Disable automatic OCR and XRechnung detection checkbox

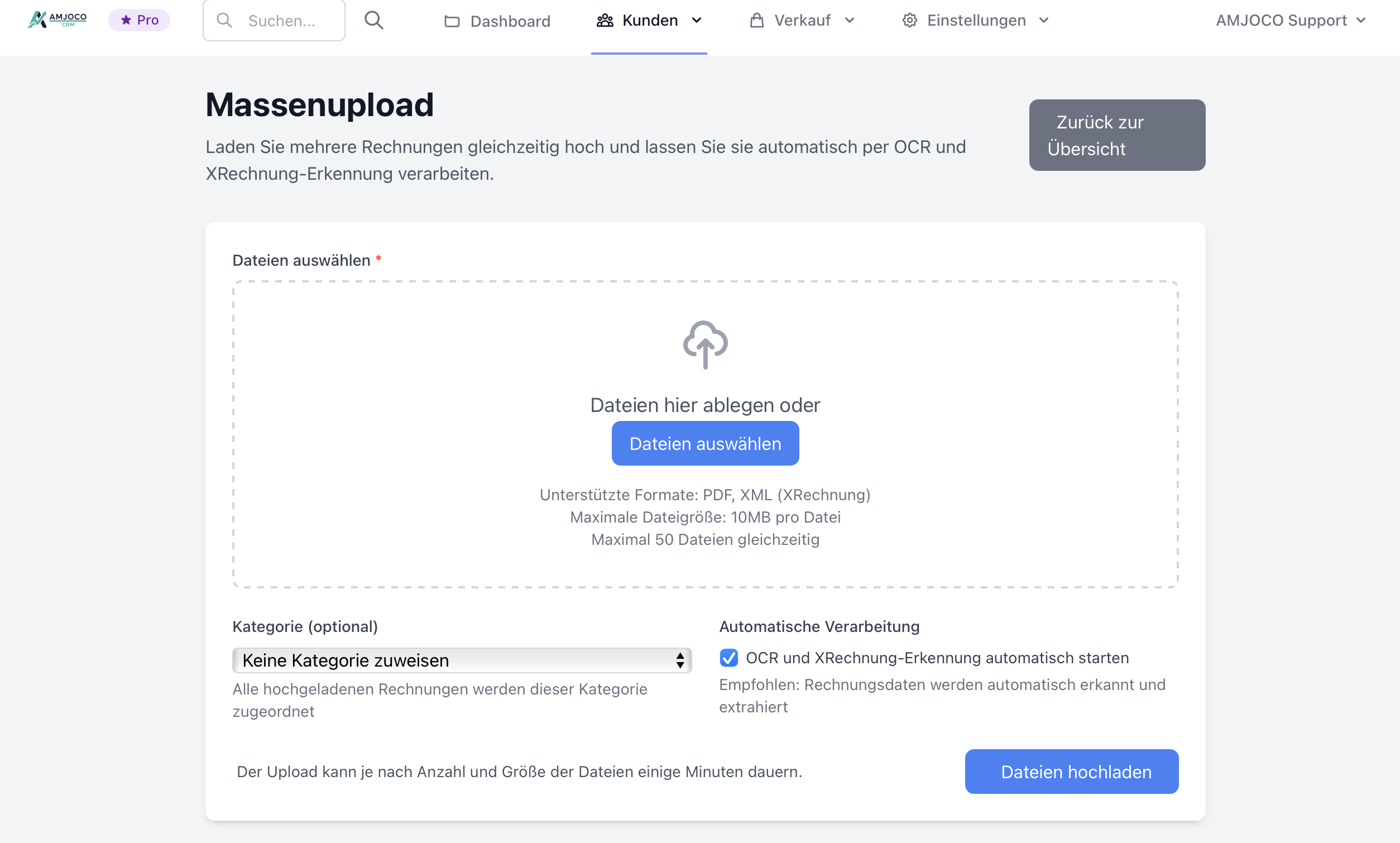728,658
